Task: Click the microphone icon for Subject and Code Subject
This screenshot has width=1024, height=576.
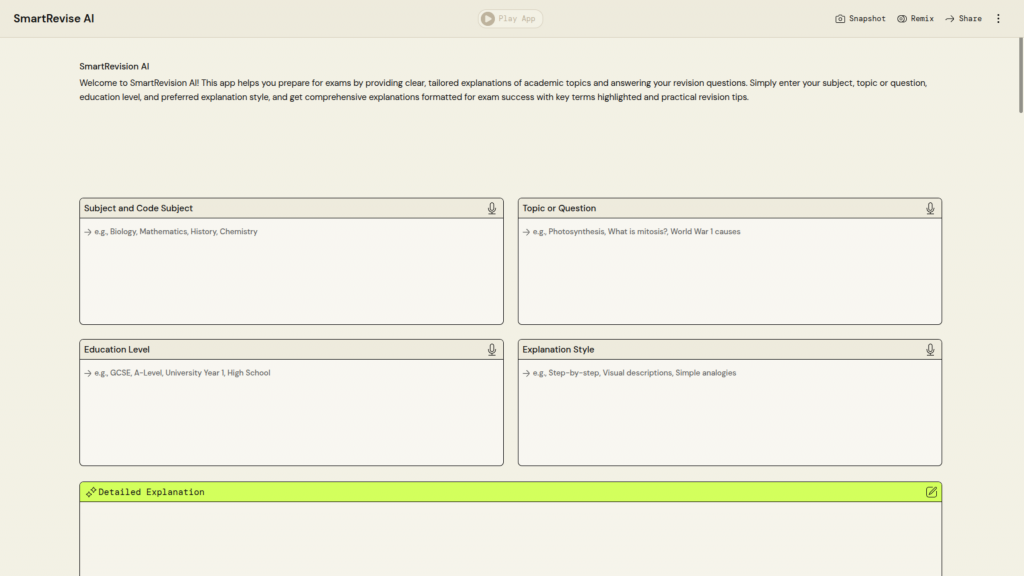Action: click(492, 208)
